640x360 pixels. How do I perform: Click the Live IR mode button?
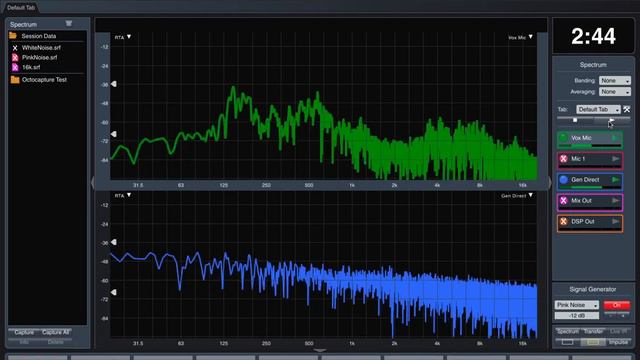(x=618, y=331)
